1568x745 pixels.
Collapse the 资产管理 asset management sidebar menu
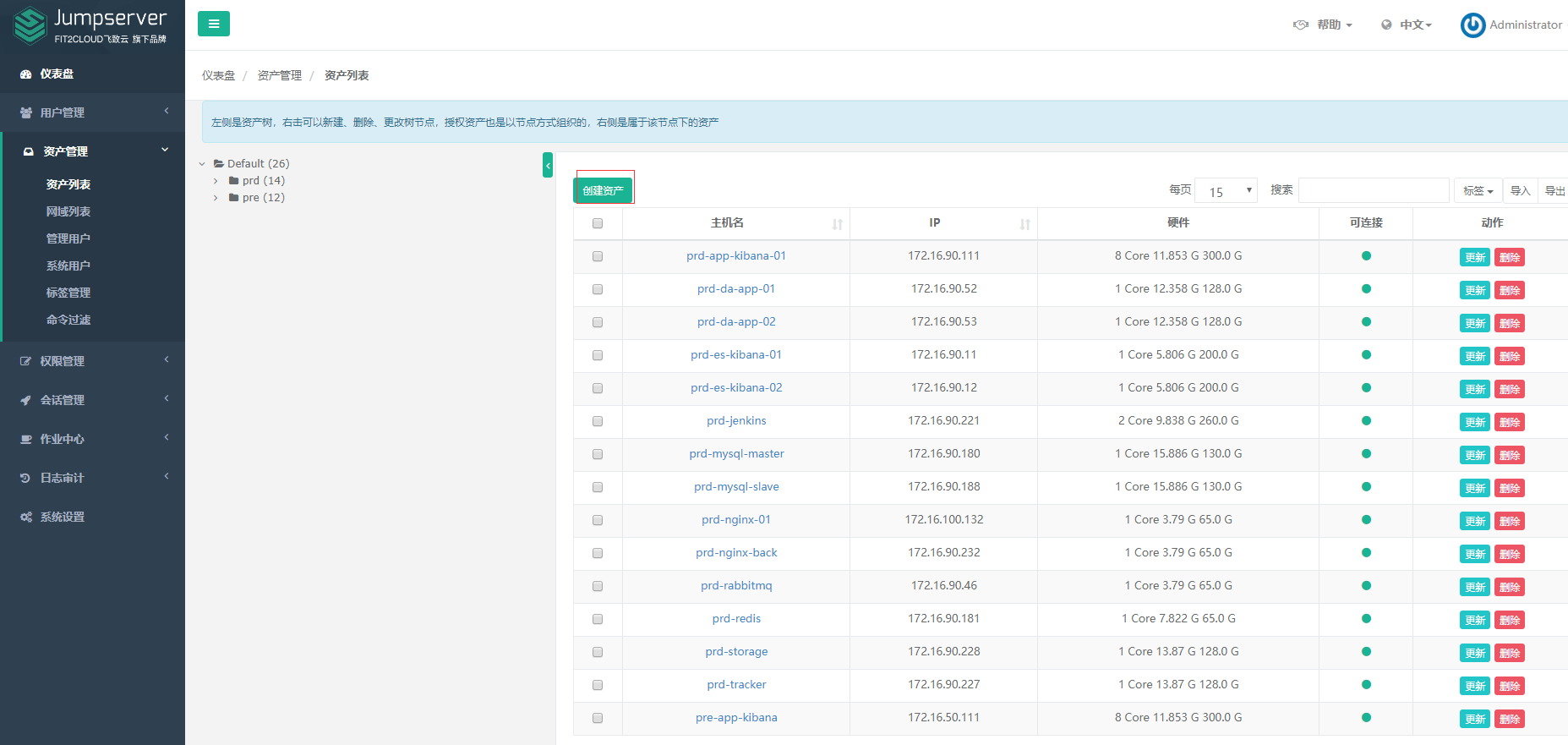[x=94, y=151]
